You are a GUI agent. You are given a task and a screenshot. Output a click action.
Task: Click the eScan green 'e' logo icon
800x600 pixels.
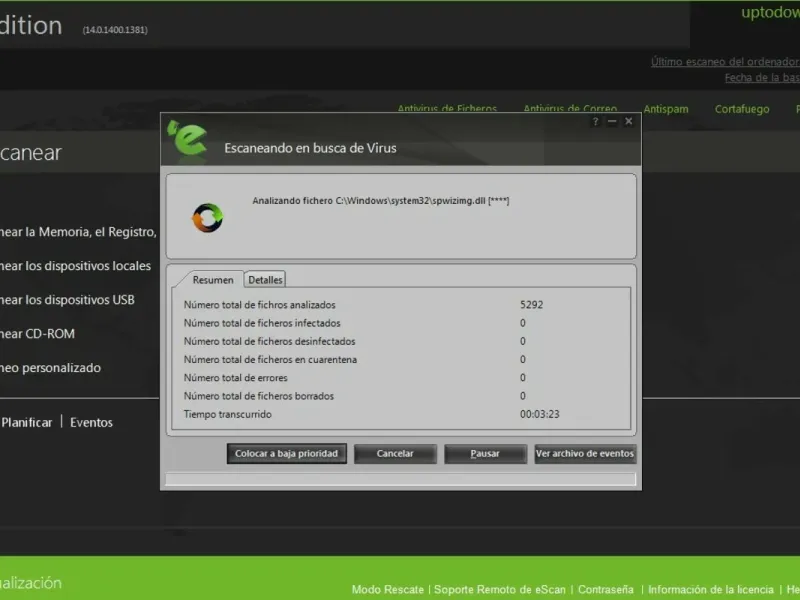(188, 139)
